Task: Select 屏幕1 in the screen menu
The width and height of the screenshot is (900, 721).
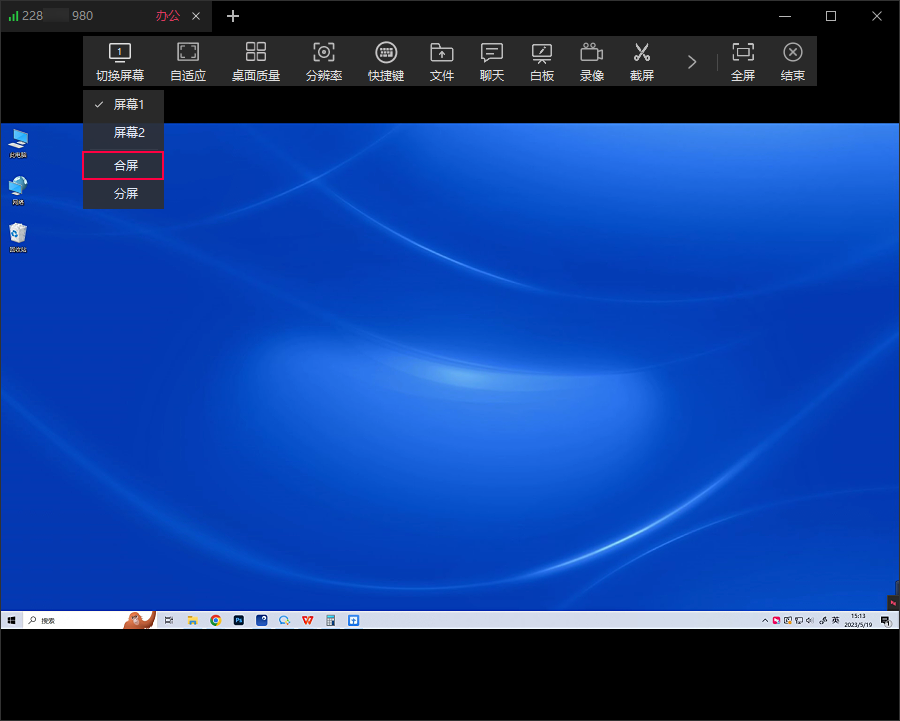Action: coord(123,104)
